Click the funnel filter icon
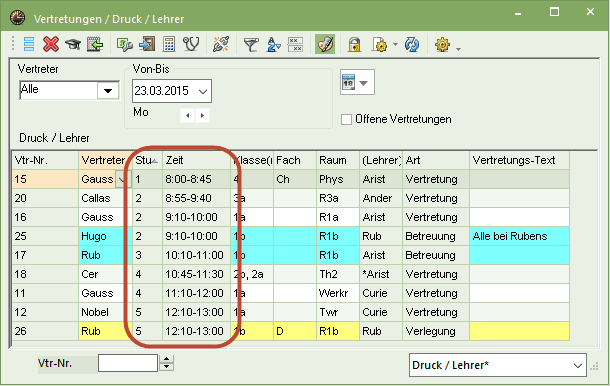The height and width of the screenshot is (386, 610). pos(251,45)
